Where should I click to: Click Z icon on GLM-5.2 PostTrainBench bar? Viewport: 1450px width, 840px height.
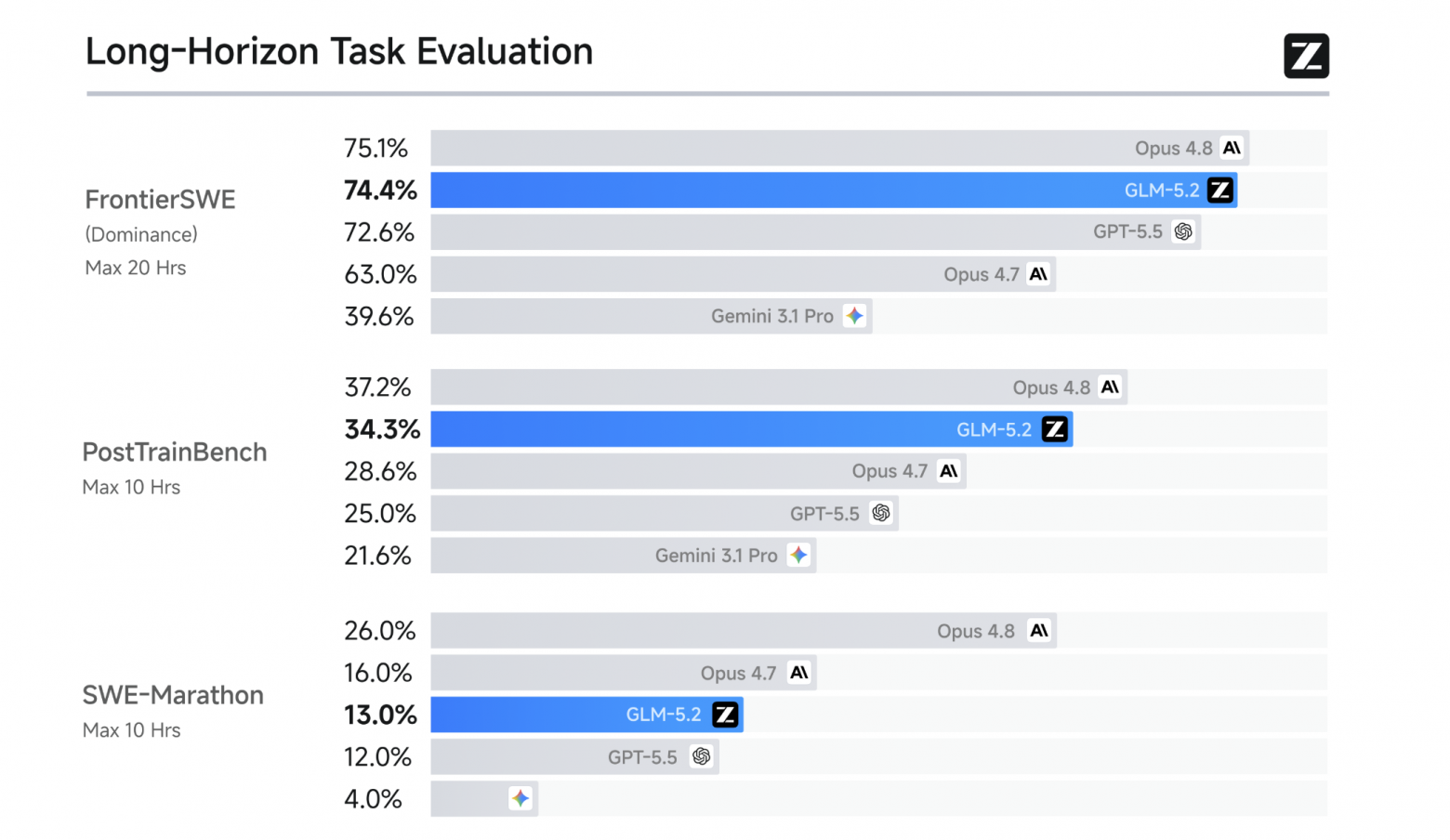click(1055, 429)
